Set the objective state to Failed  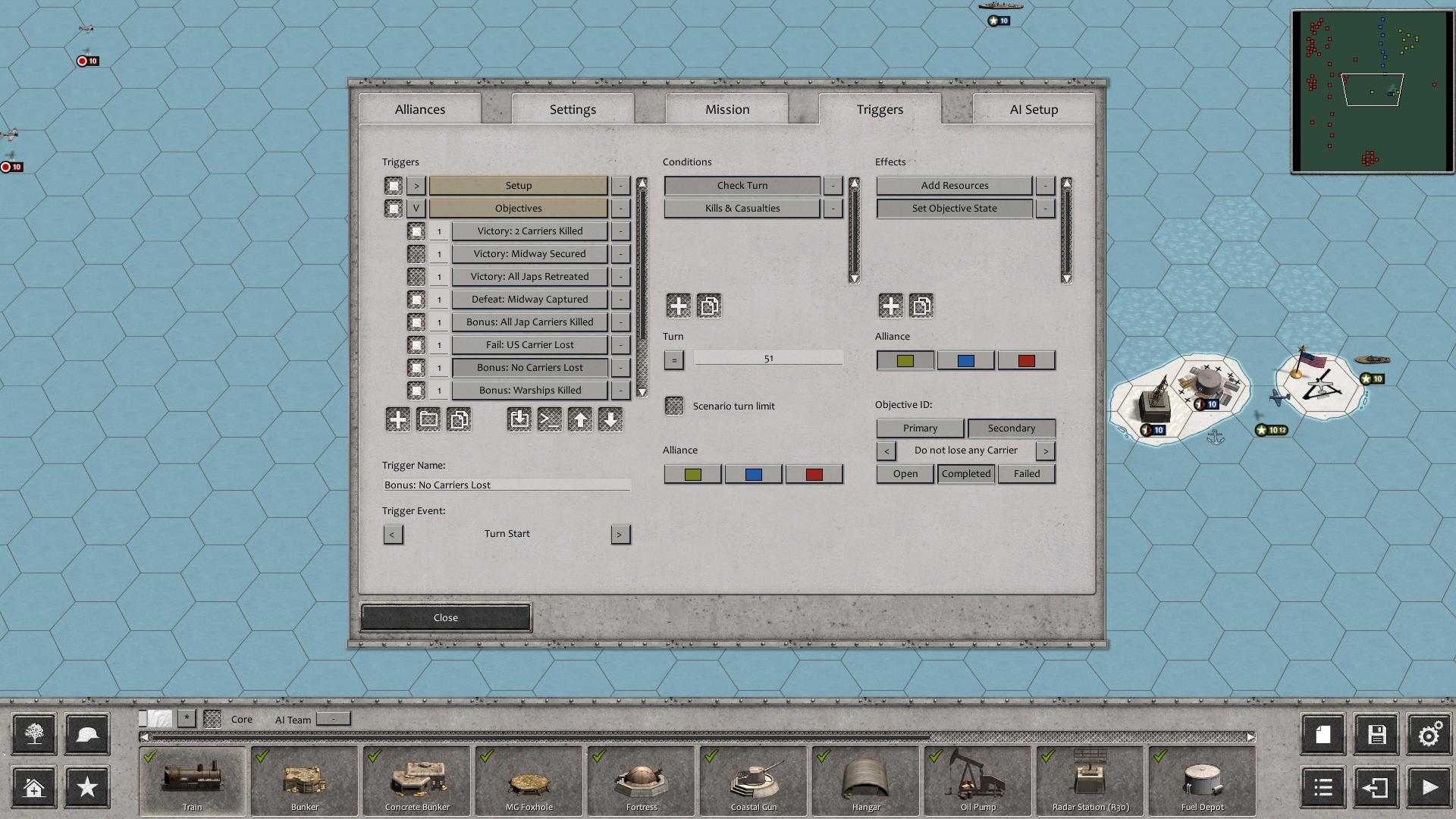pos(1026,473)
